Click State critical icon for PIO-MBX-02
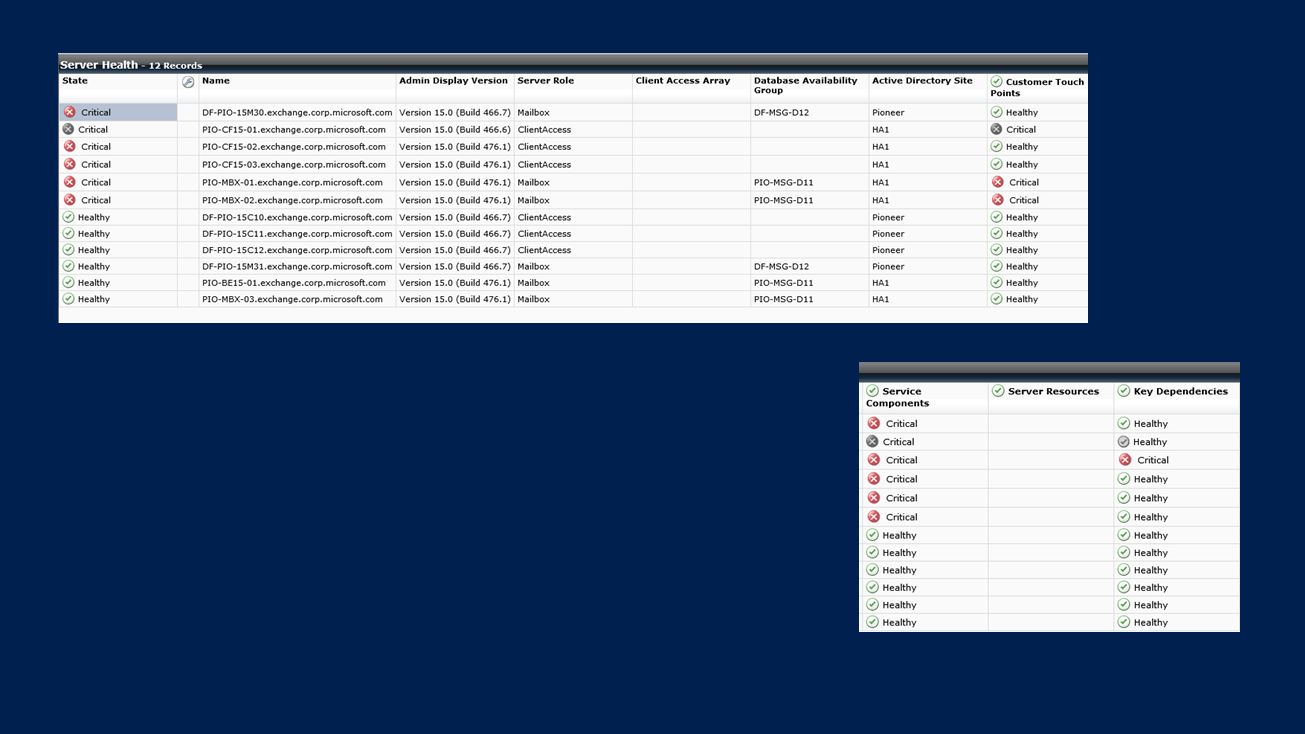 click(x=69, y=200)
